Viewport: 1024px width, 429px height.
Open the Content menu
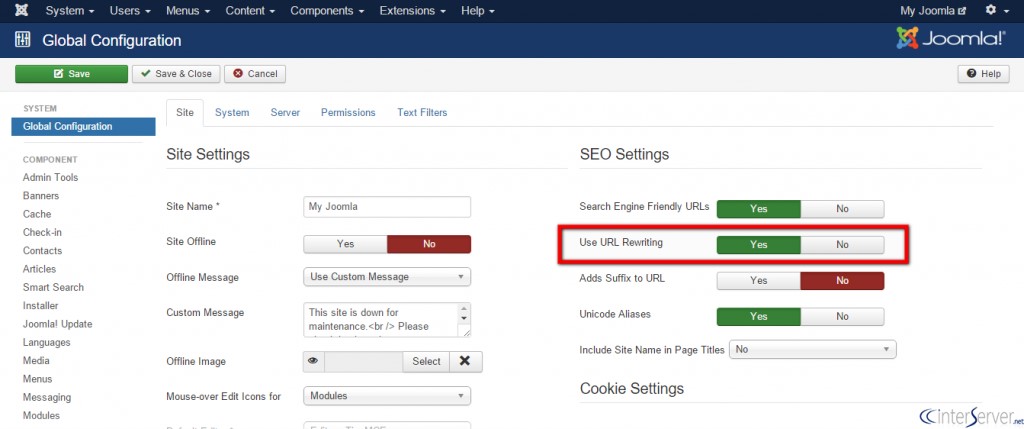250,10
